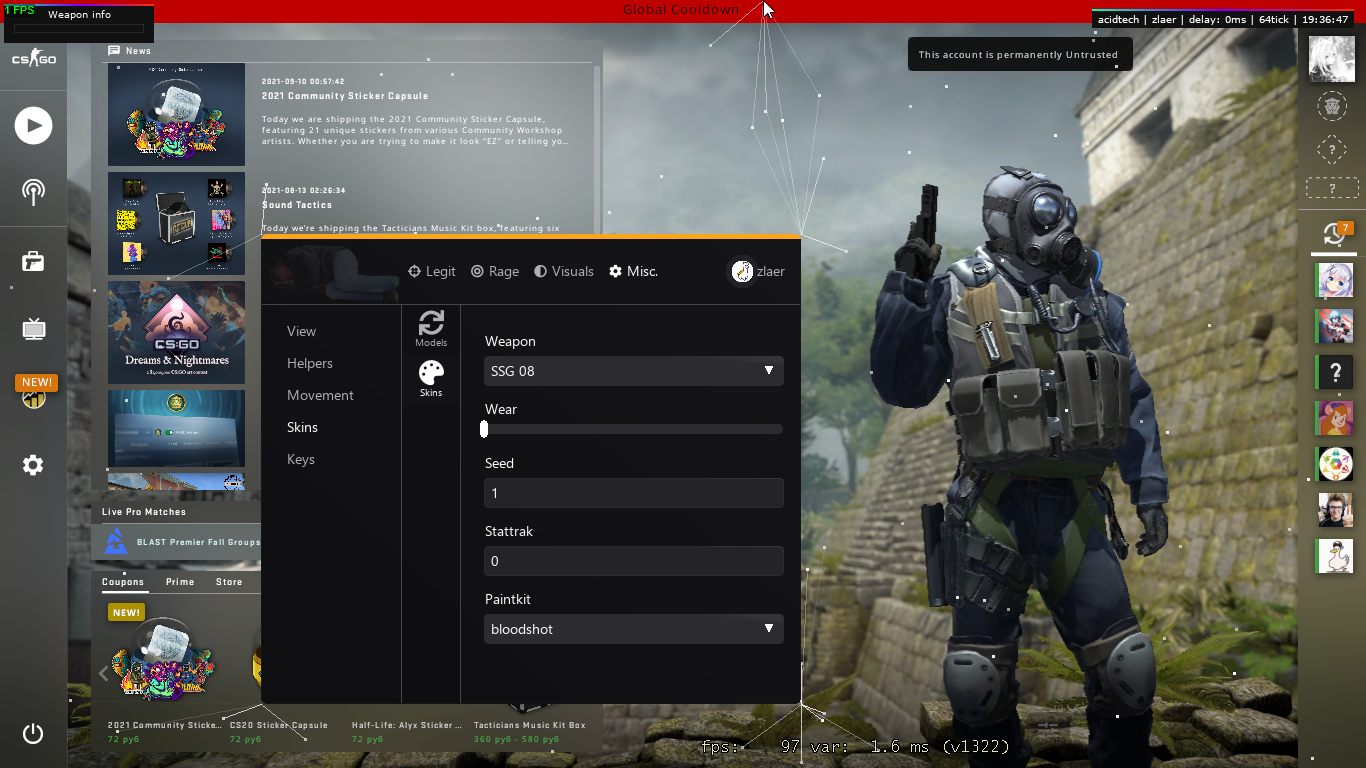Click the Global Cooldown banner text
This screenshot has height=768, width=1366.
point(681,10)
